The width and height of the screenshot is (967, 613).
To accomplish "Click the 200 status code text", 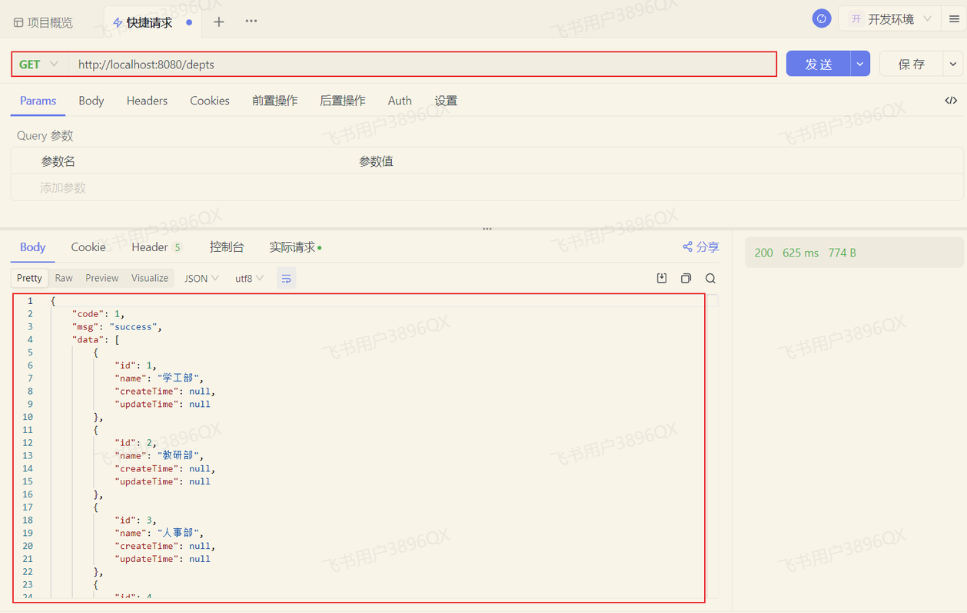I will [763, 253].
